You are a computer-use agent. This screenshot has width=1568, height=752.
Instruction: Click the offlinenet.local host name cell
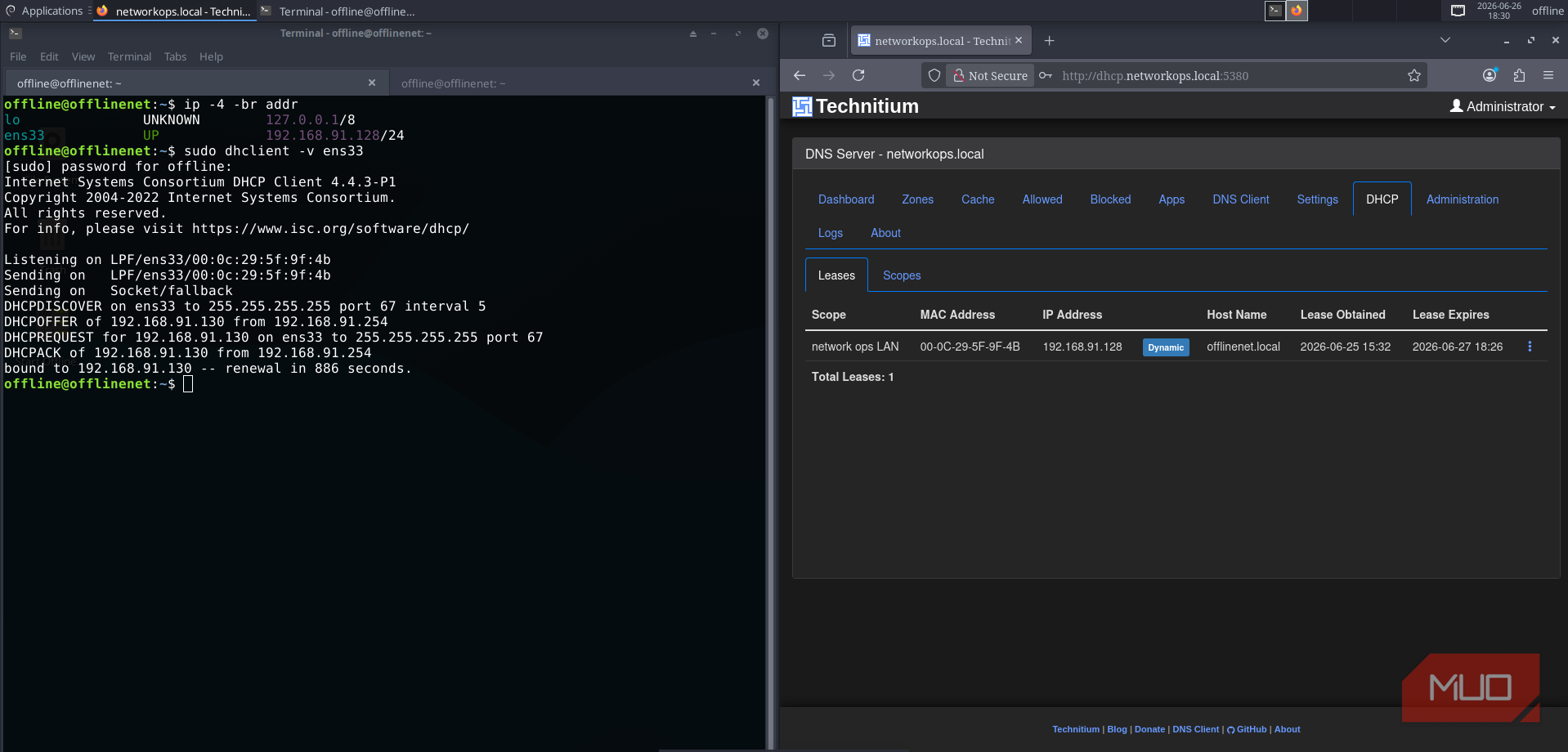1243,347
